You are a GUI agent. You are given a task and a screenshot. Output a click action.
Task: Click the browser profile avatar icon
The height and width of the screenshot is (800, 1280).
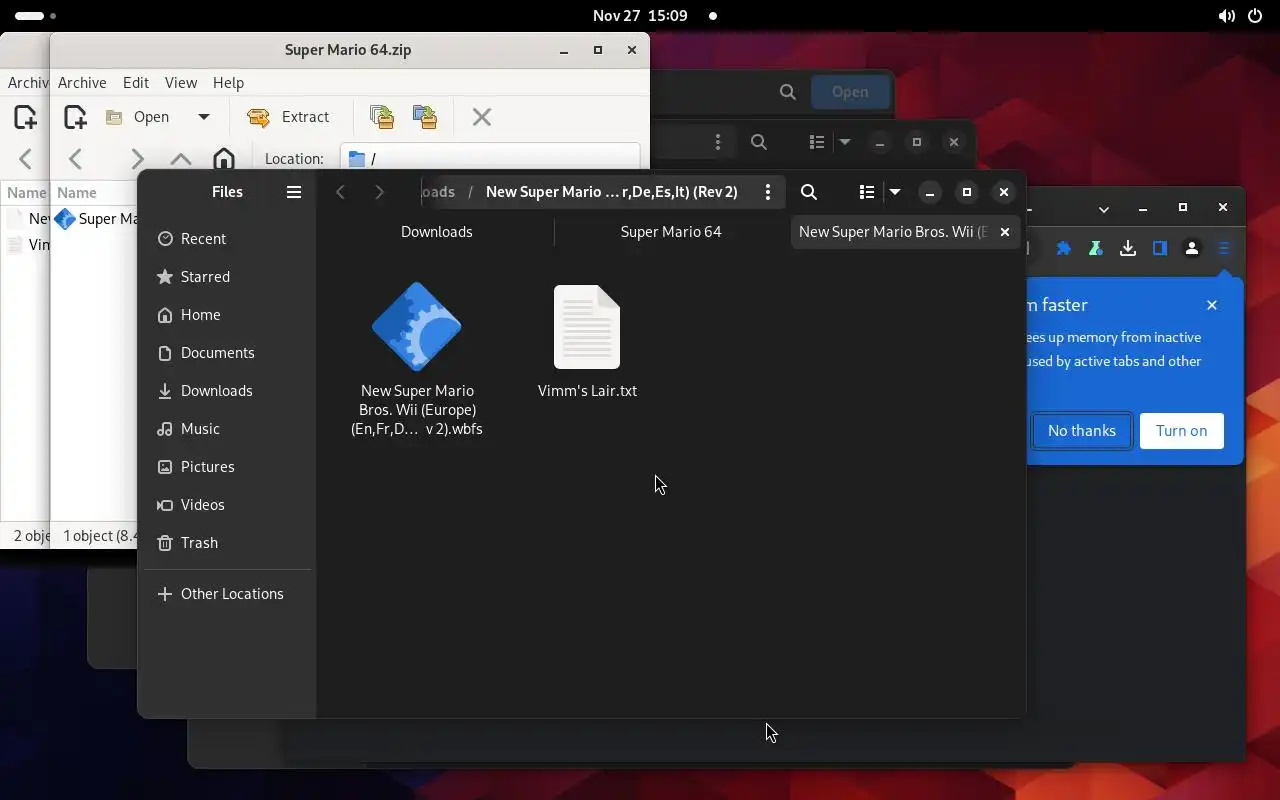click(x=1192, y=248)
